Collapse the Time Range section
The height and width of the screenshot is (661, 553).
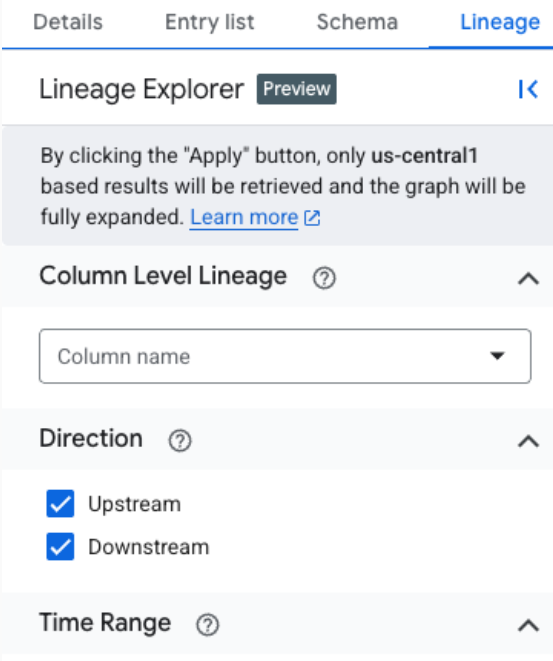pyautogui.click(x=528, y=625)
